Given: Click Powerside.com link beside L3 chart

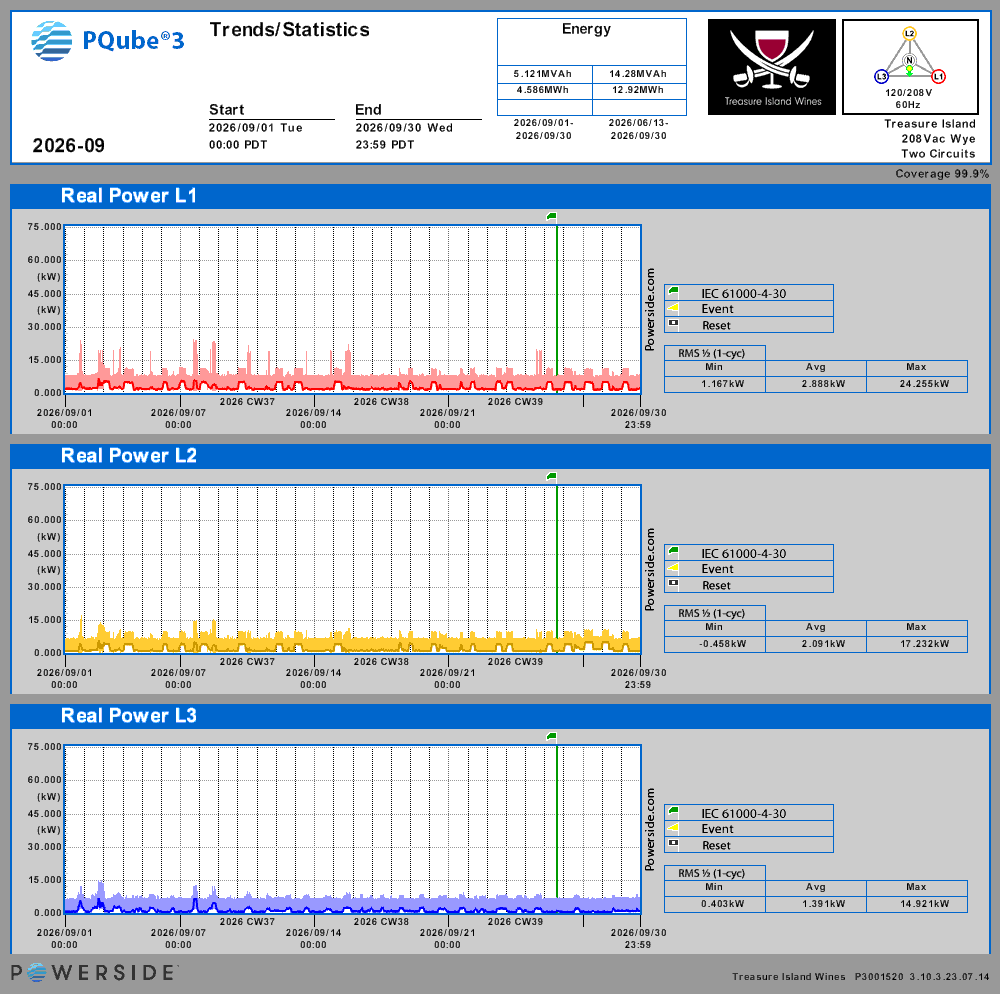Looking at the screenshot, I should tap(650, 830).
